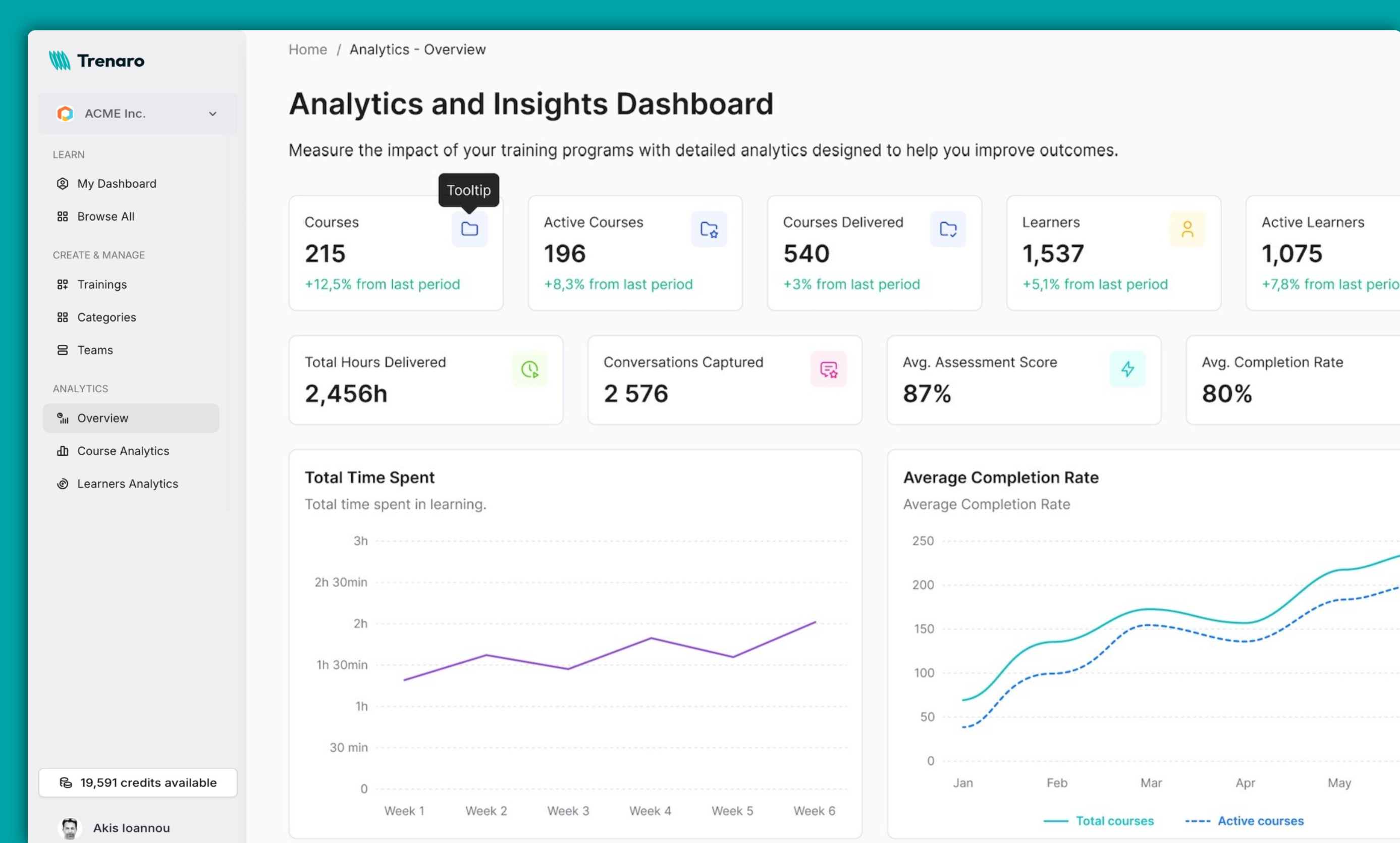This screenshot has width=1400, height=843.
Task: Open Course Analytics page
Action: point(123,450)
